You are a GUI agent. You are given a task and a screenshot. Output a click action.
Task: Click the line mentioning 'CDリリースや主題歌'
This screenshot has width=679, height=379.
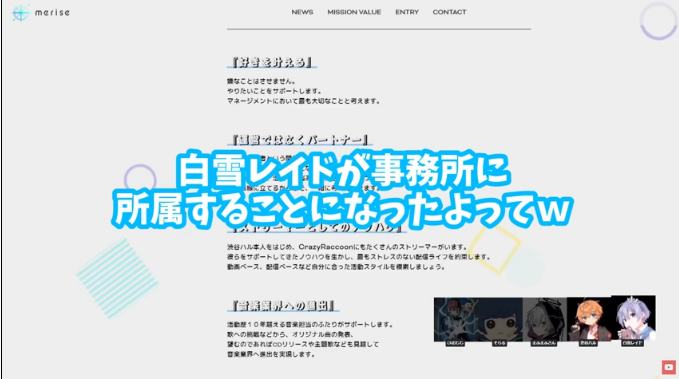303,344
